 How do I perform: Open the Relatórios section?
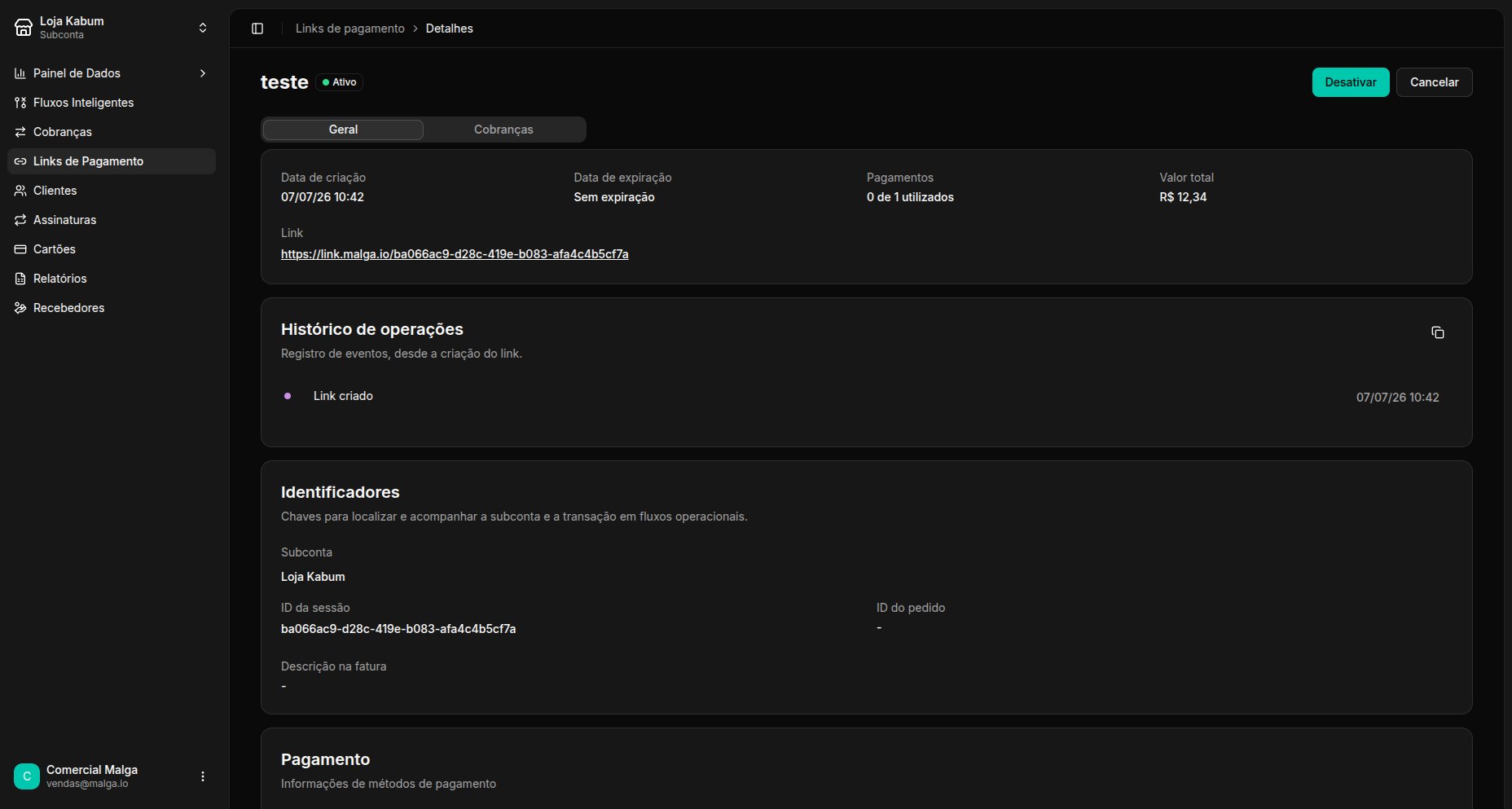[112, 279]
